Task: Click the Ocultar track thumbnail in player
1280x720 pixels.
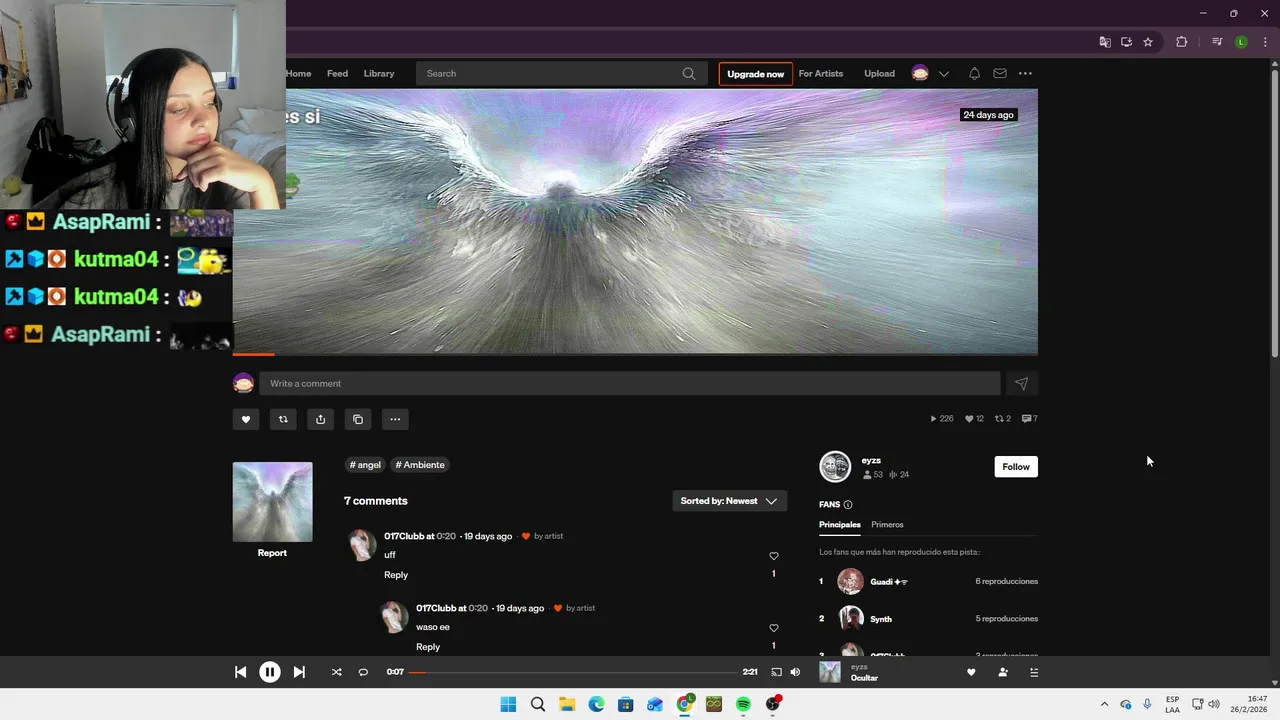Action: [830, 672]
